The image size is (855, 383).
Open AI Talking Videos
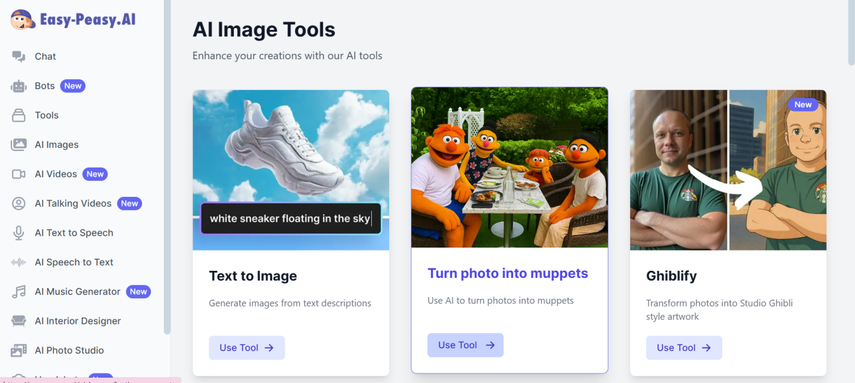coord(73,204)
